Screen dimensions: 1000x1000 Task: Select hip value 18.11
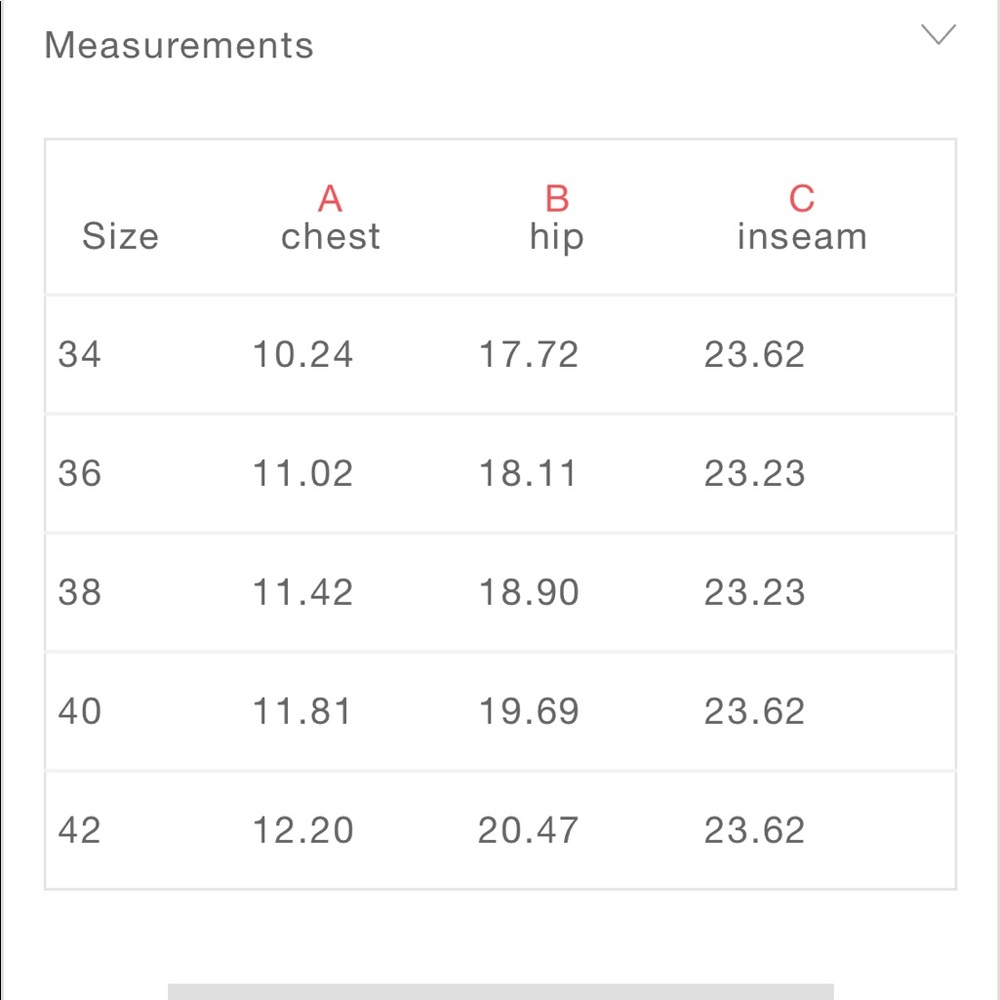(527, 473)
